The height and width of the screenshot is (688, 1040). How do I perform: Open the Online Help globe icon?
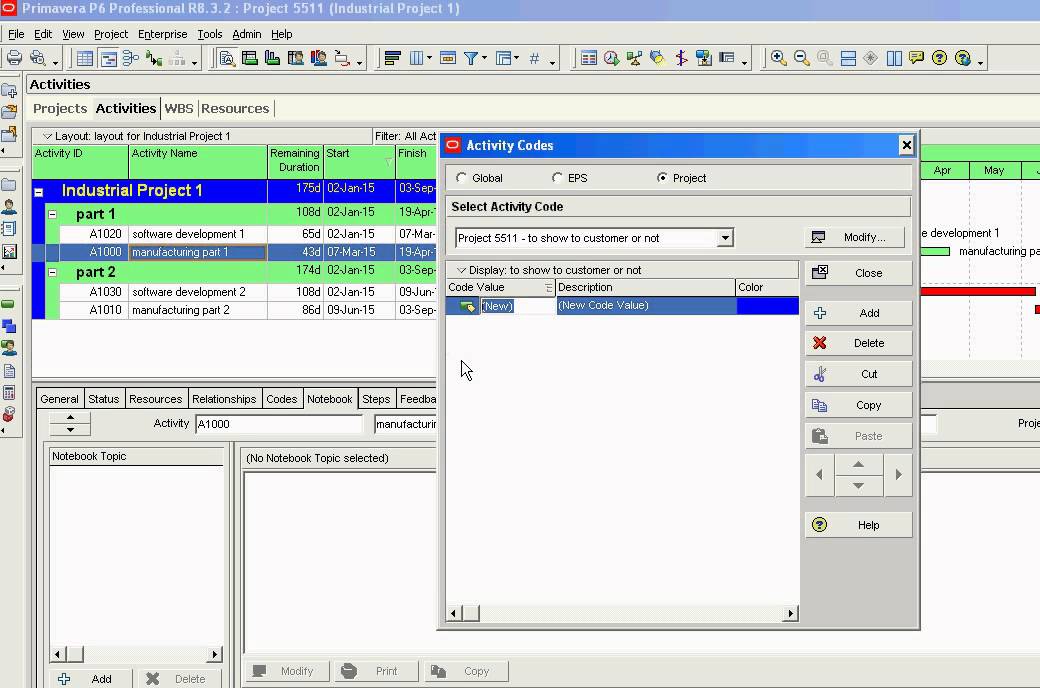tap(962, 58)
